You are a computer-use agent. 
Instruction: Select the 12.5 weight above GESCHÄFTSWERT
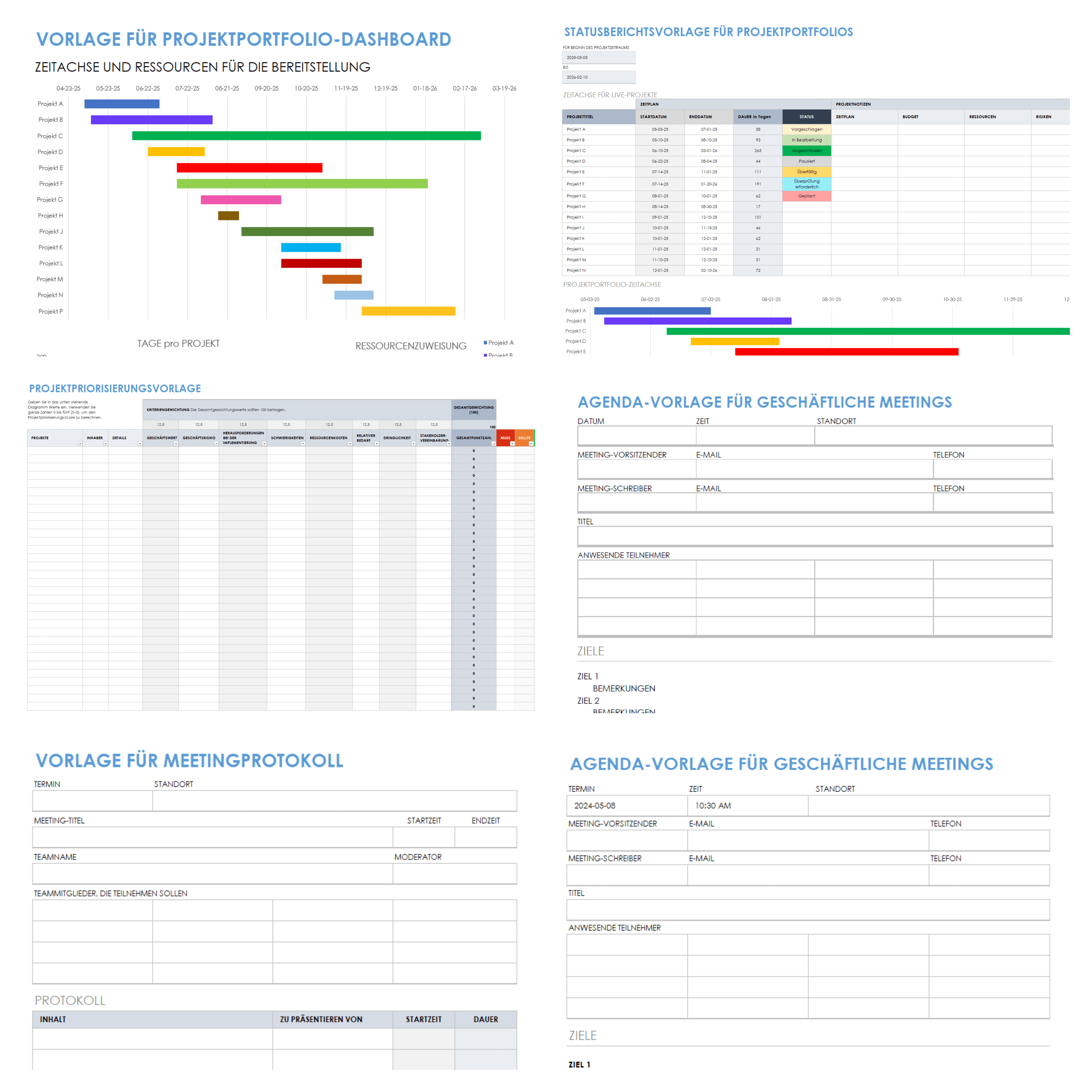point(161,425)
